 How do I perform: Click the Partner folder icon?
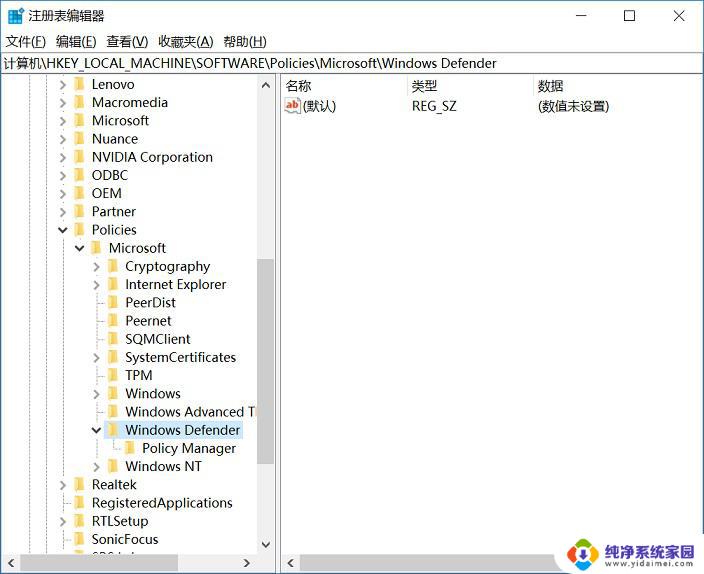[79, 212]
